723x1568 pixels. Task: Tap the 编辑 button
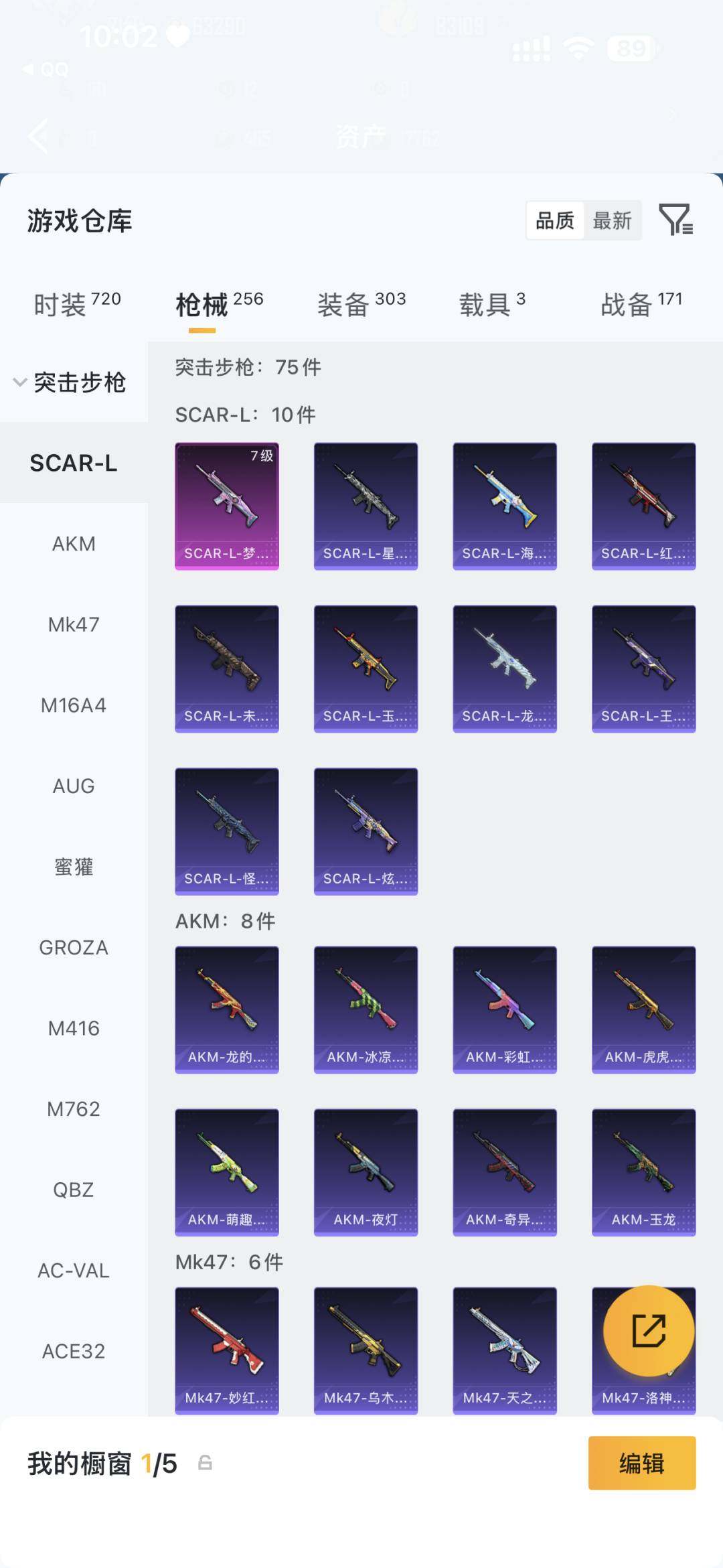click(x=642, y=1463)
